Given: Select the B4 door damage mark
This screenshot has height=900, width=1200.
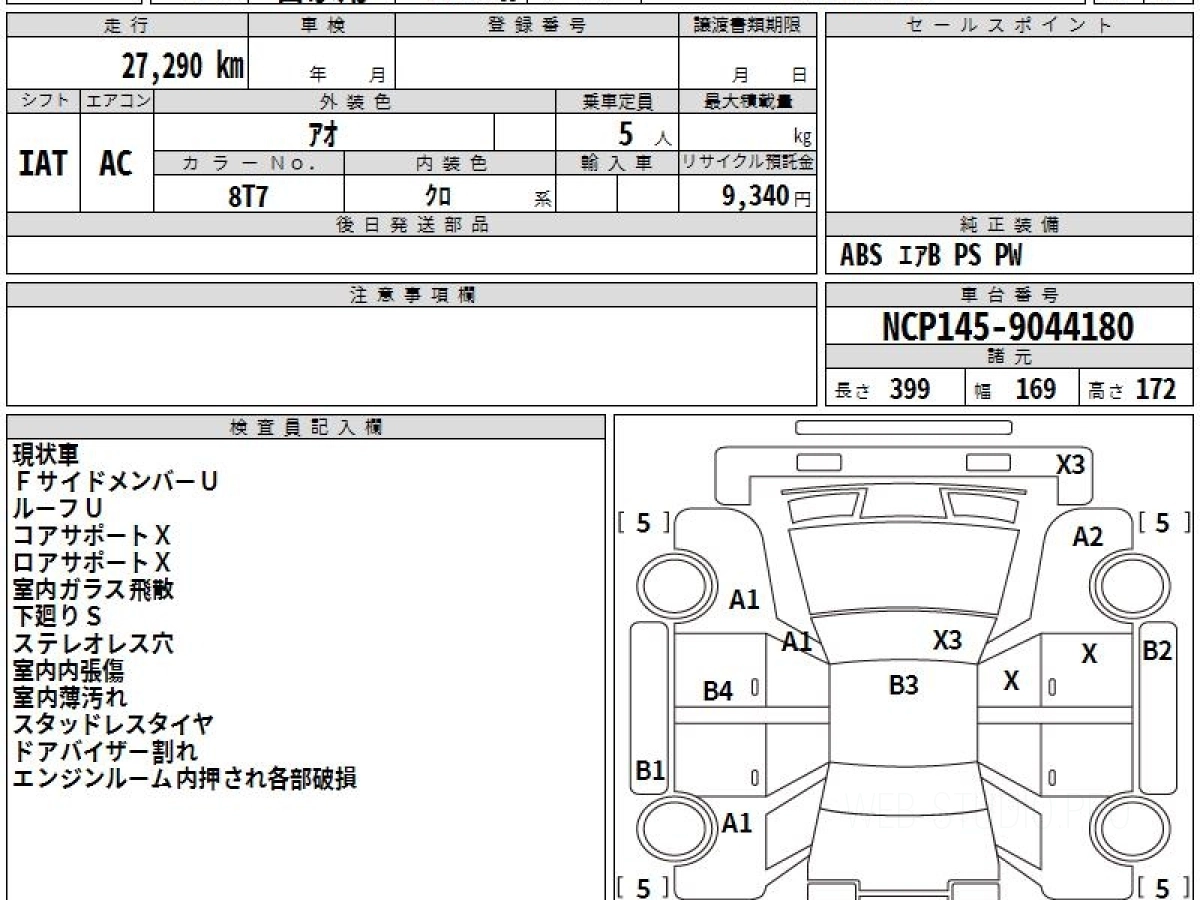Looking at the screenshot, I should [718, 690].
